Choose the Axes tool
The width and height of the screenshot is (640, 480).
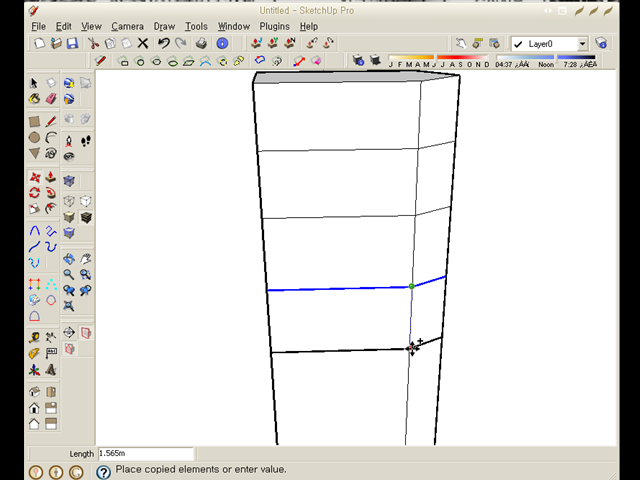34,370
